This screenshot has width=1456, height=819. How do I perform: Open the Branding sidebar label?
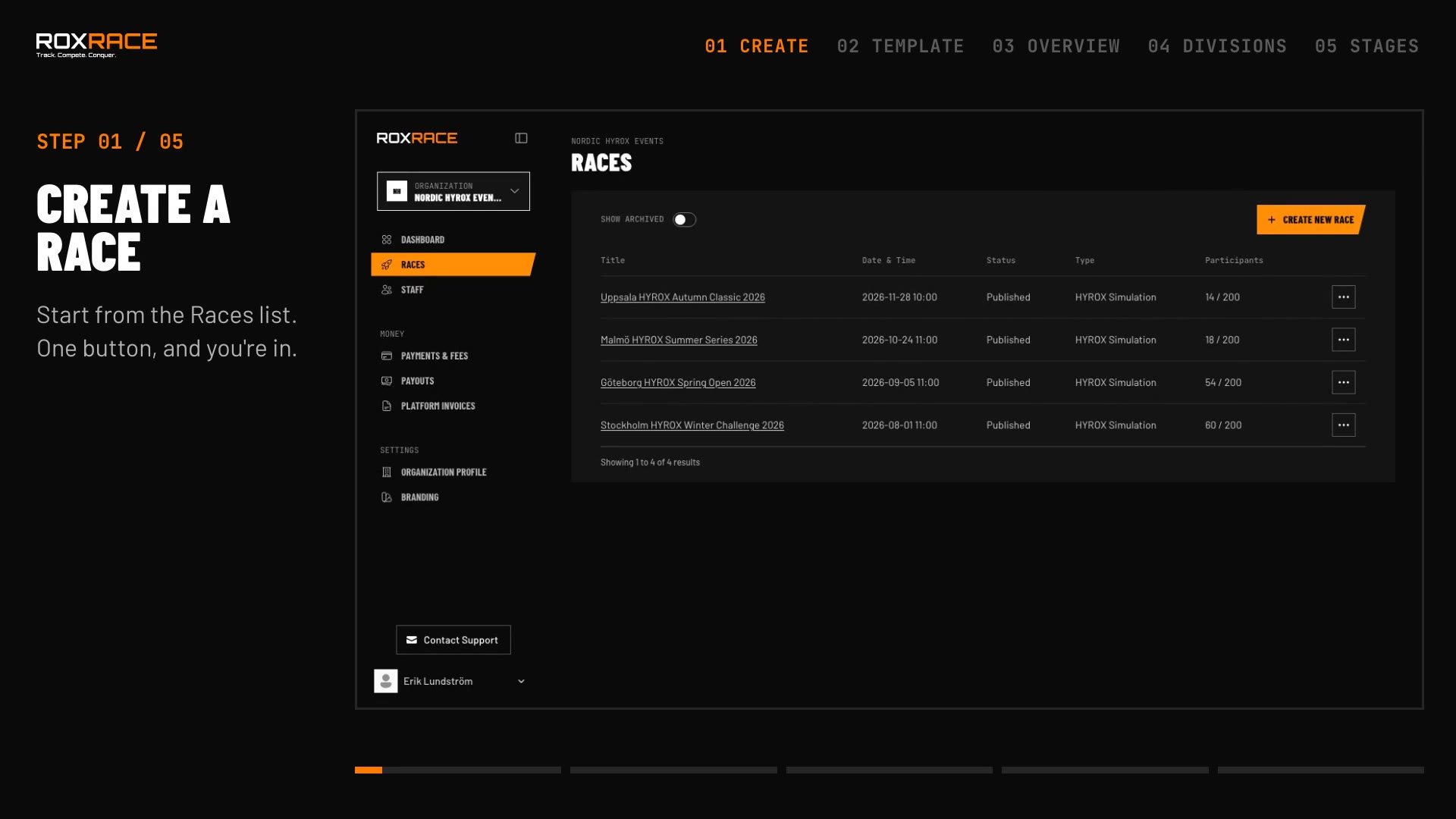[x=419, y=497]
